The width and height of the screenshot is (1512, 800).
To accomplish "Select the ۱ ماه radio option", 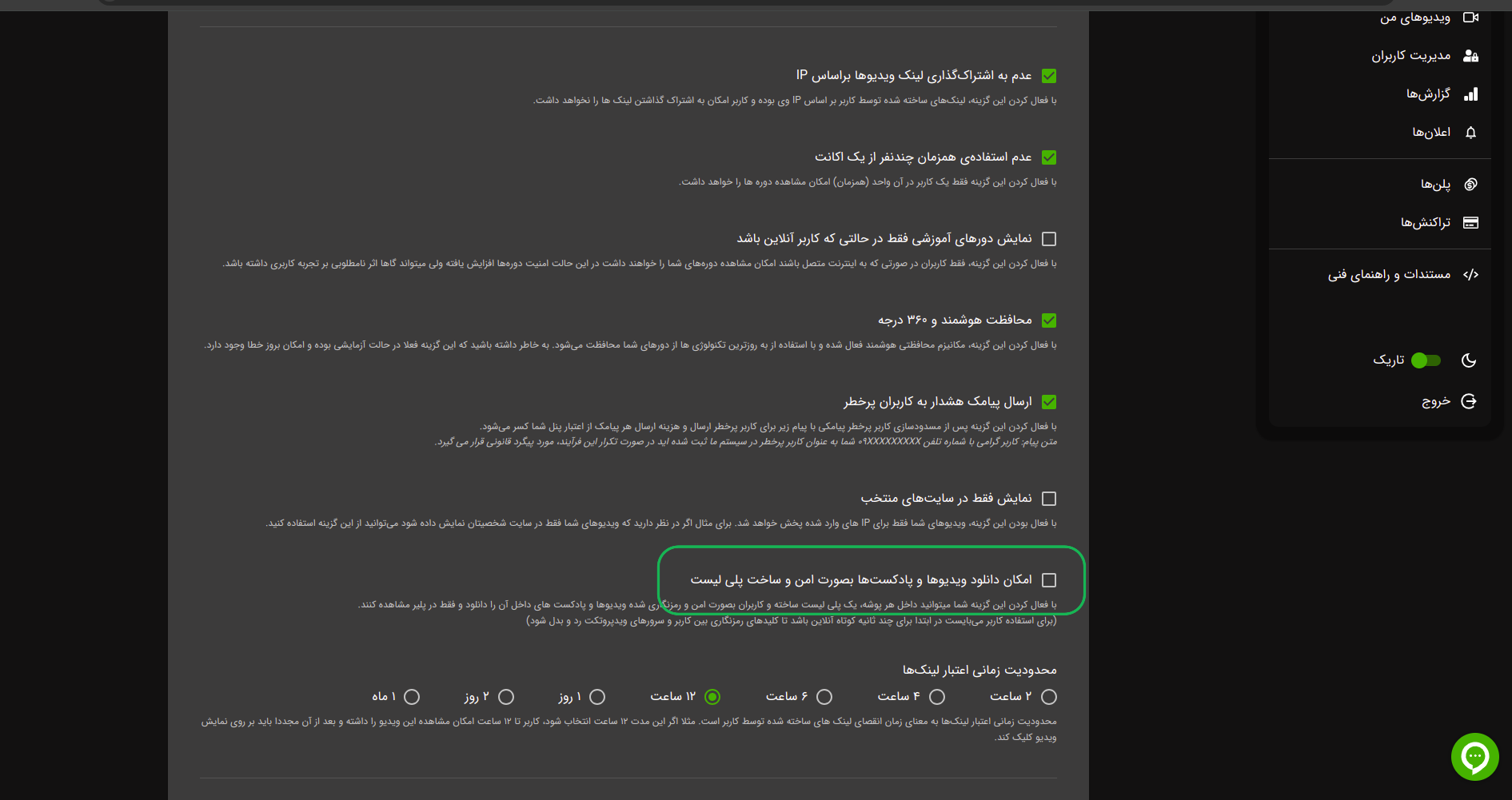I will (x=412, y=697).
